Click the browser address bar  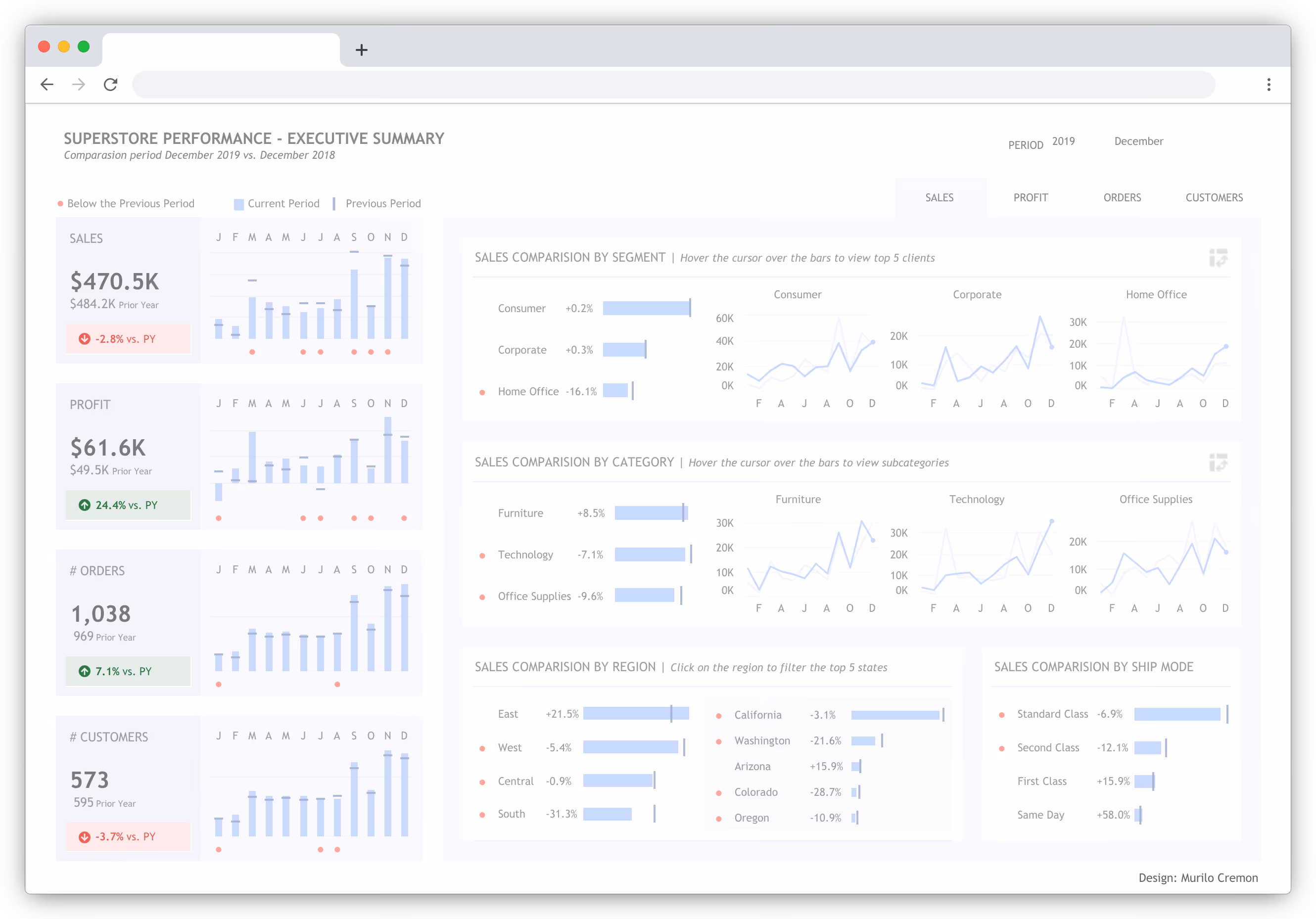coord(630,84)
